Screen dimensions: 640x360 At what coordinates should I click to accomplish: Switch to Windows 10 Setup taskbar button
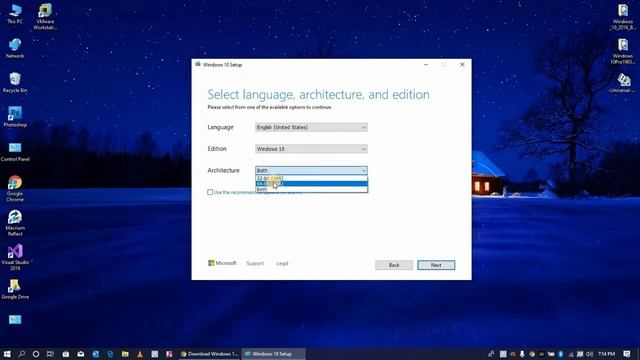[x=273, y=354]
